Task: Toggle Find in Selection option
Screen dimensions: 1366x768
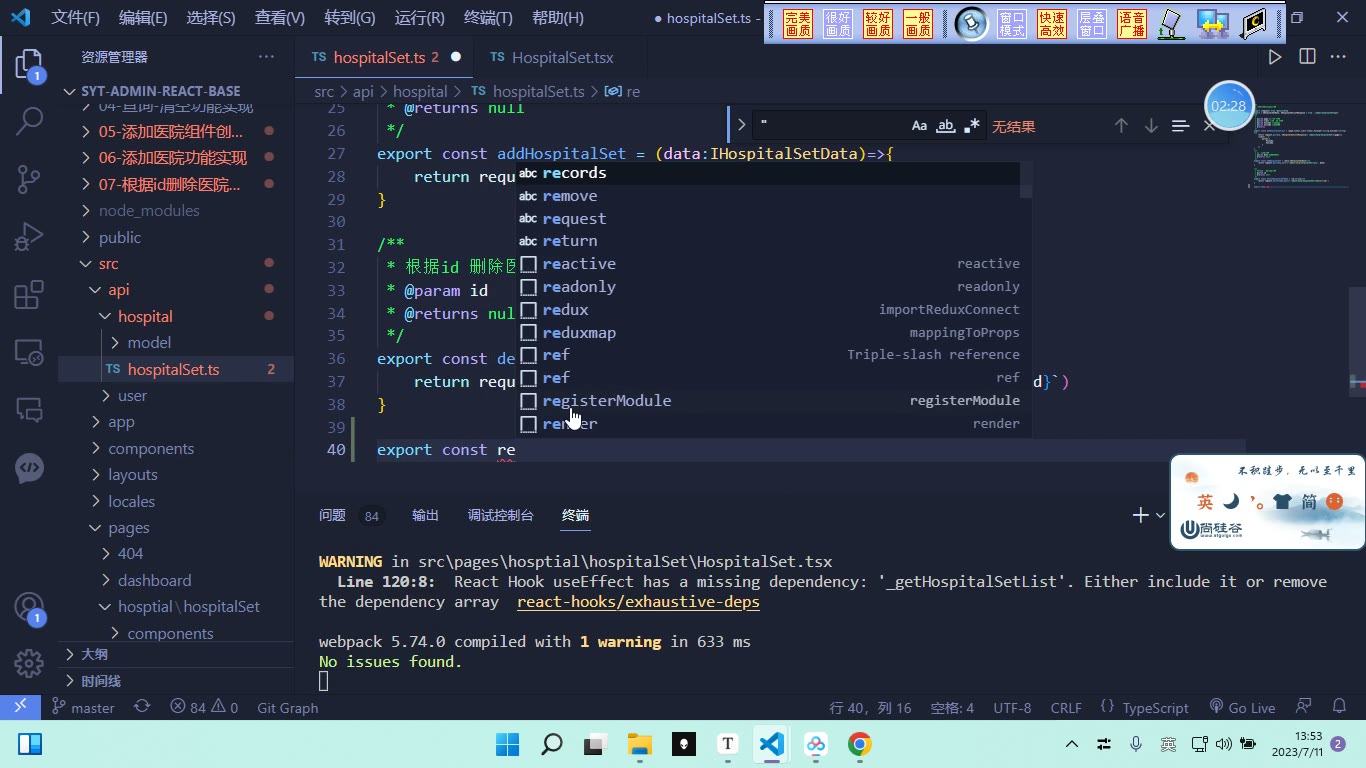Action: click(1180, 126)
